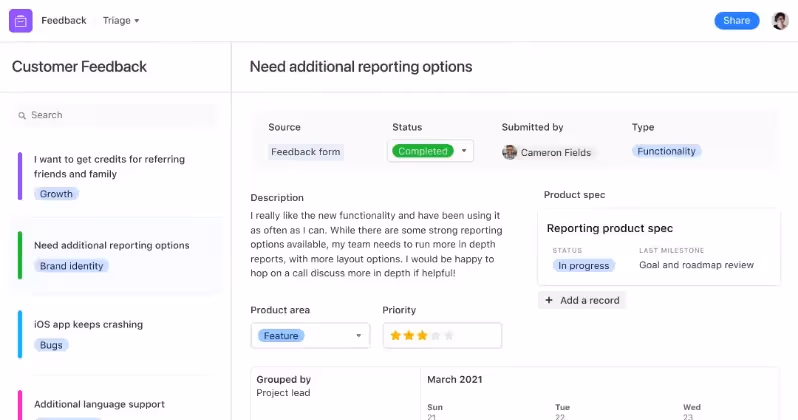Viewport: 798px width, 420px height.
Task: Click the Search input field
Action: tap(115, 115)
